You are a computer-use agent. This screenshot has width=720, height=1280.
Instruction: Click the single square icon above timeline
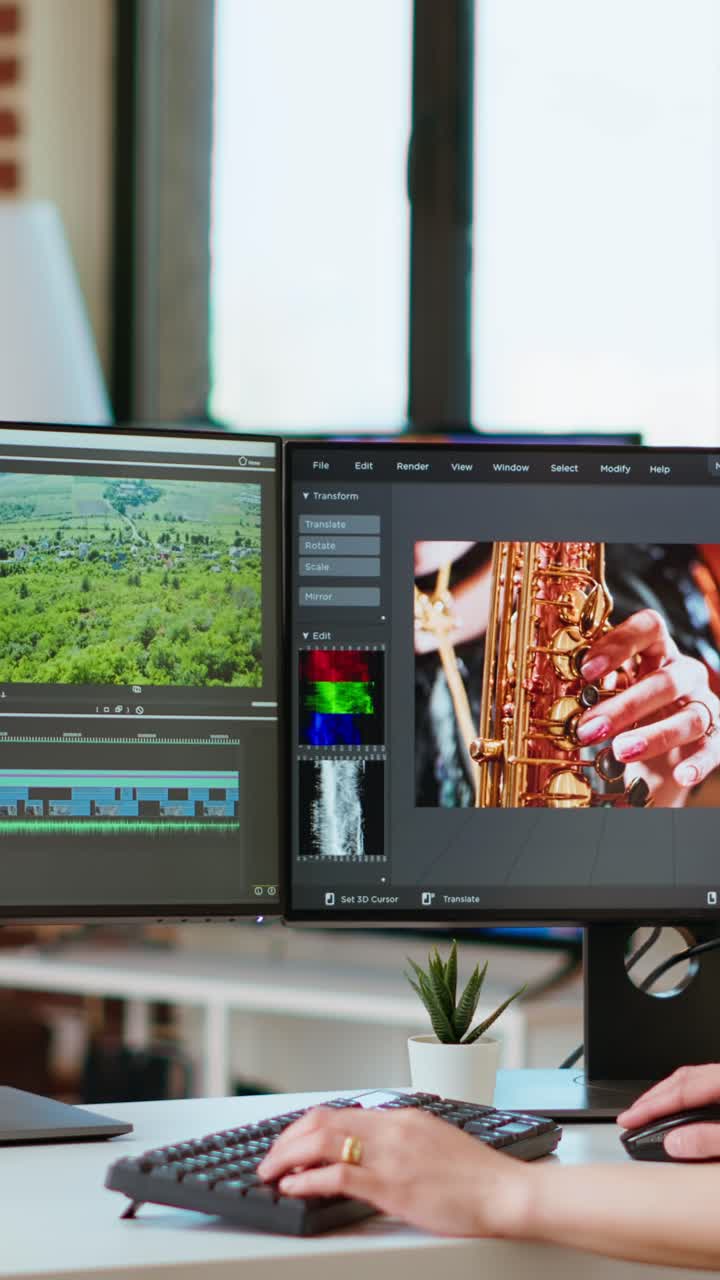(x=107, y=709)
